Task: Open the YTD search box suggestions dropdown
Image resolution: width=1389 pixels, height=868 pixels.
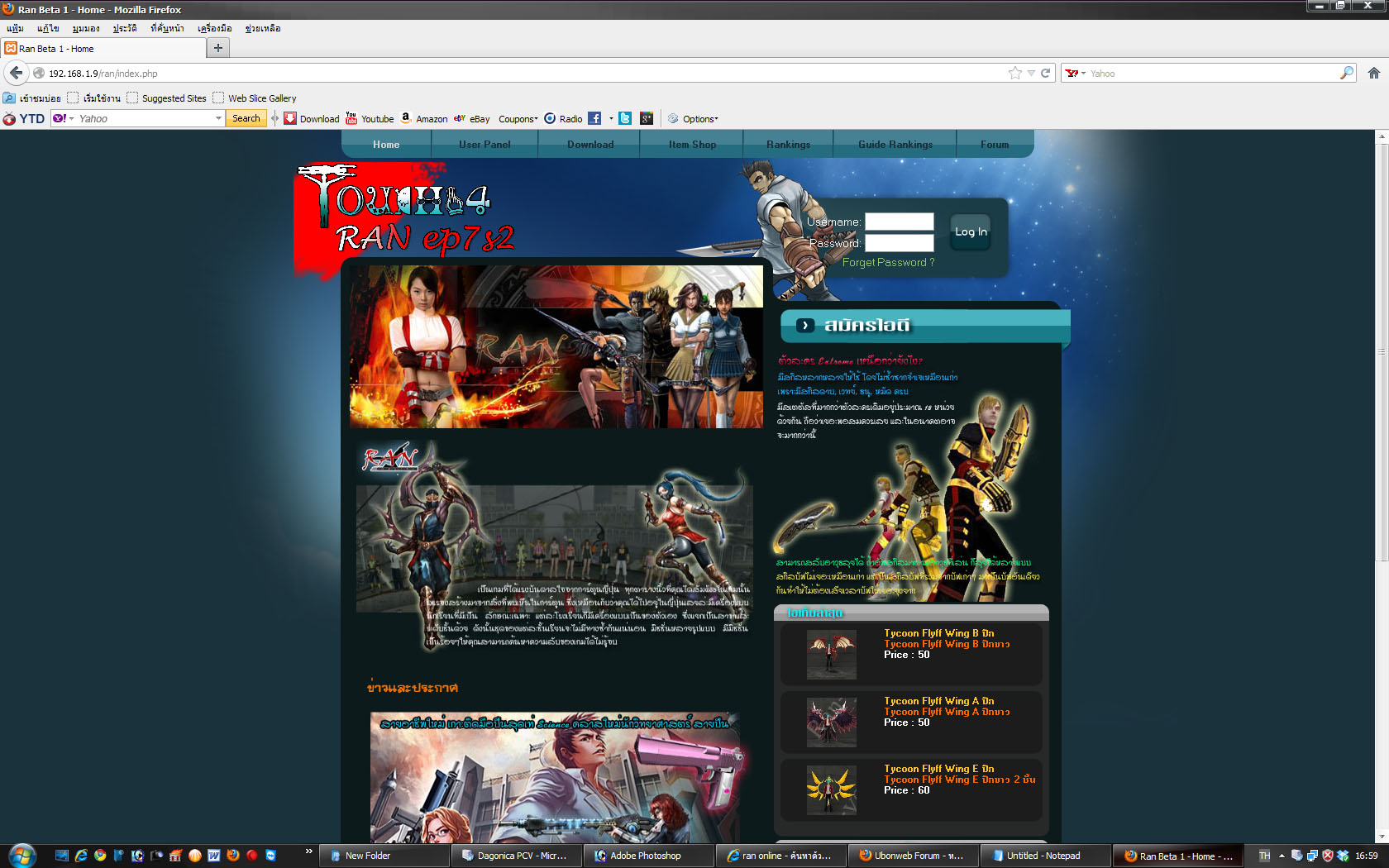Action: [218, 118]
